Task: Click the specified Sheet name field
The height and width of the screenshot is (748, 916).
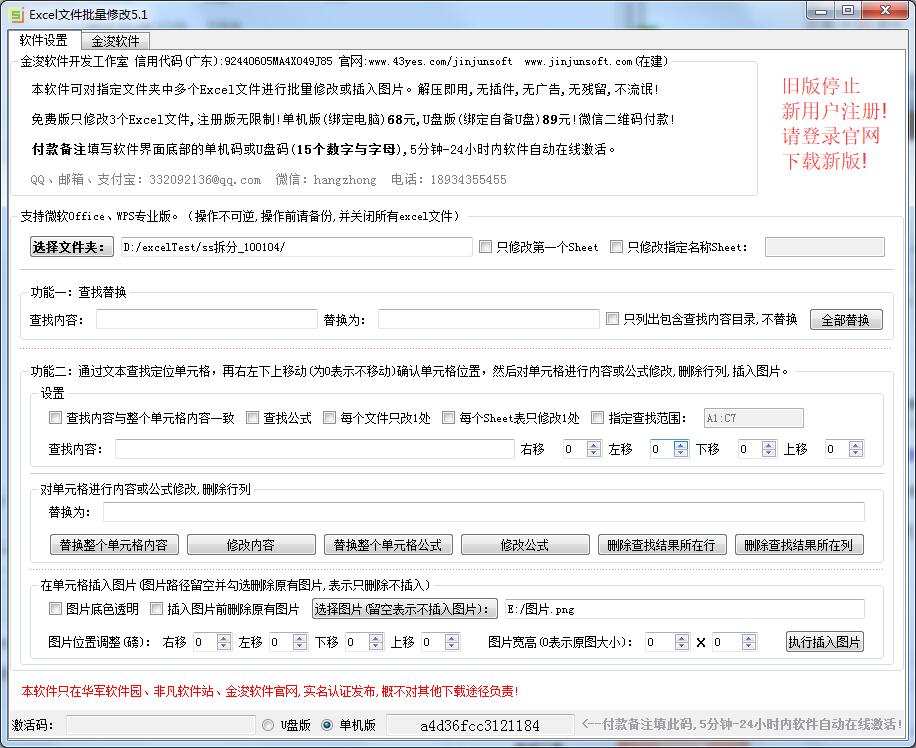Action: coord(824,247)
